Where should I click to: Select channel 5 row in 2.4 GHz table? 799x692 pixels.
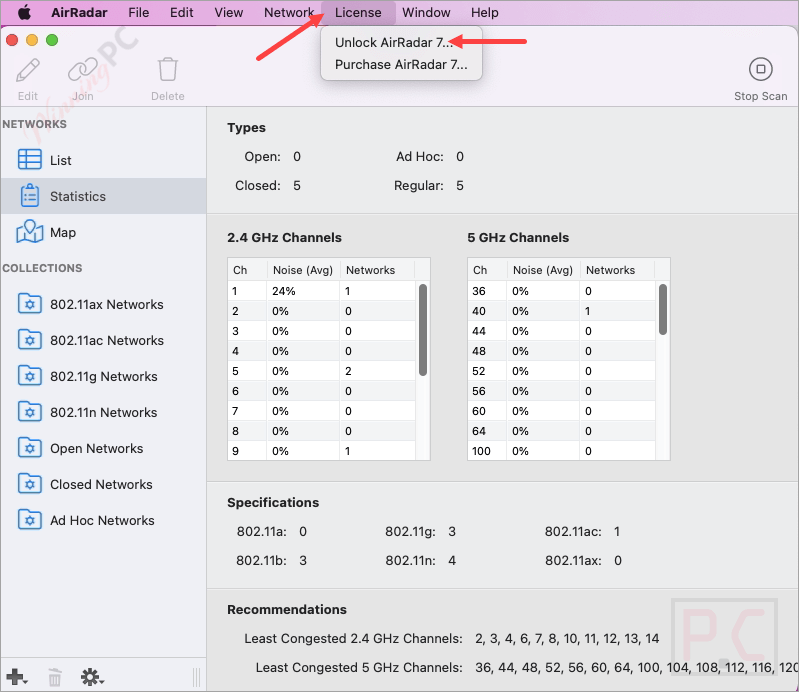pos(322,371)
